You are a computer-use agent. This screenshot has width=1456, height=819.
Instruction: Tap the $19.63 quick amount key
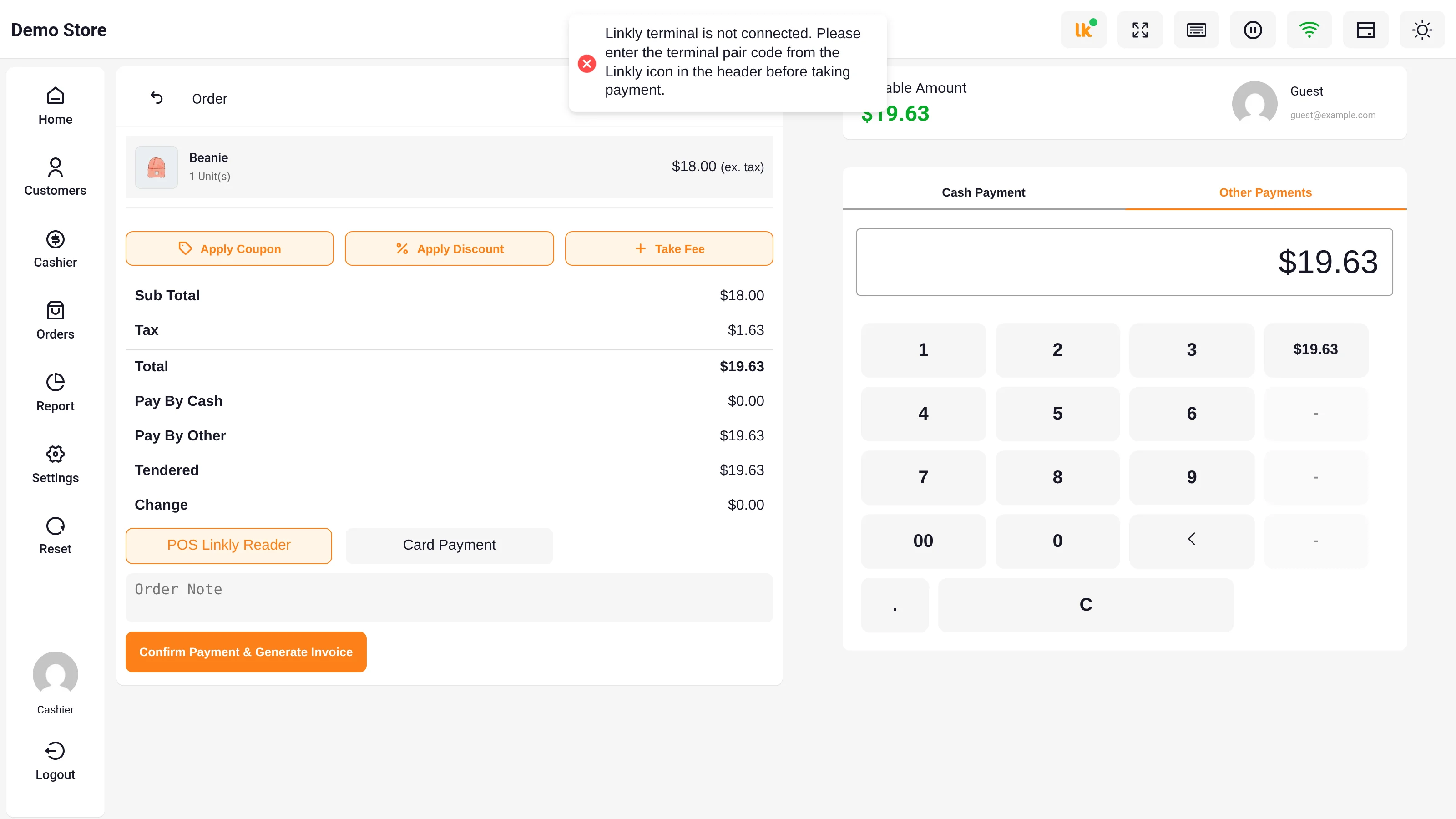[1315, 349]
